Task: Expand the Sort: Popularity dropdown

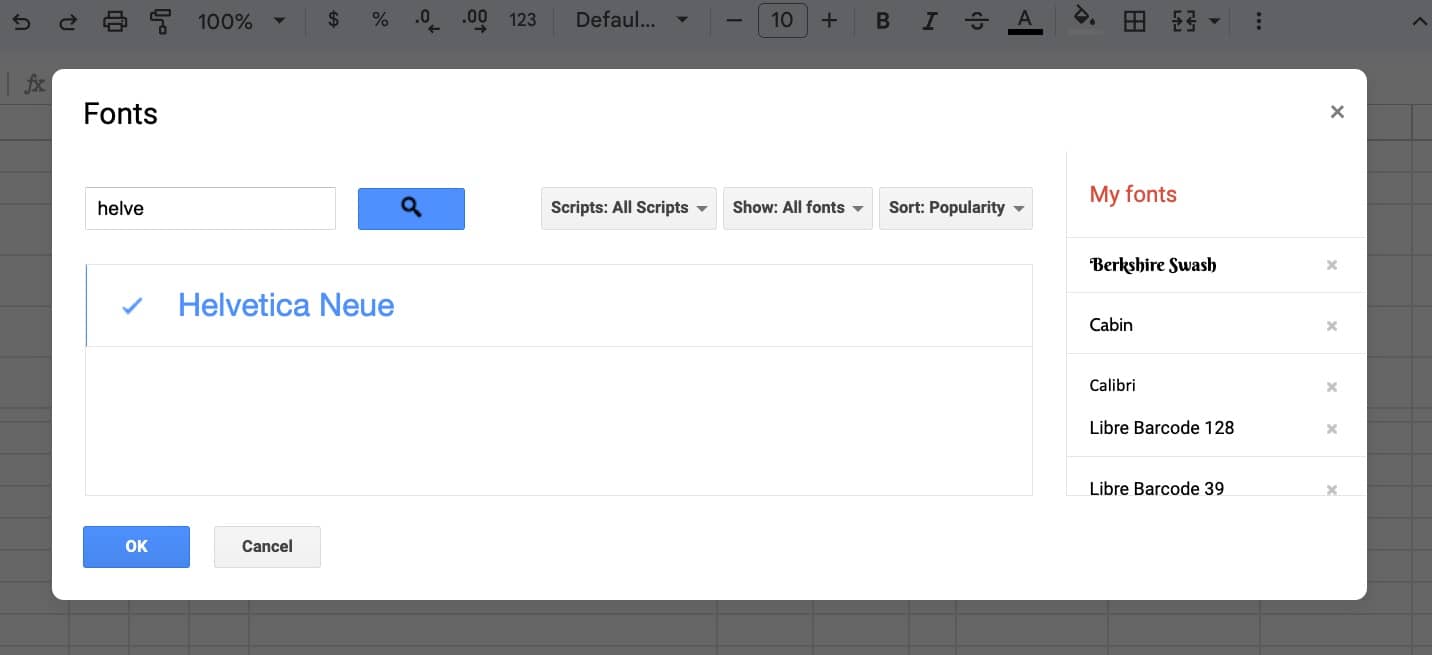Action: [x=955, y=208]
